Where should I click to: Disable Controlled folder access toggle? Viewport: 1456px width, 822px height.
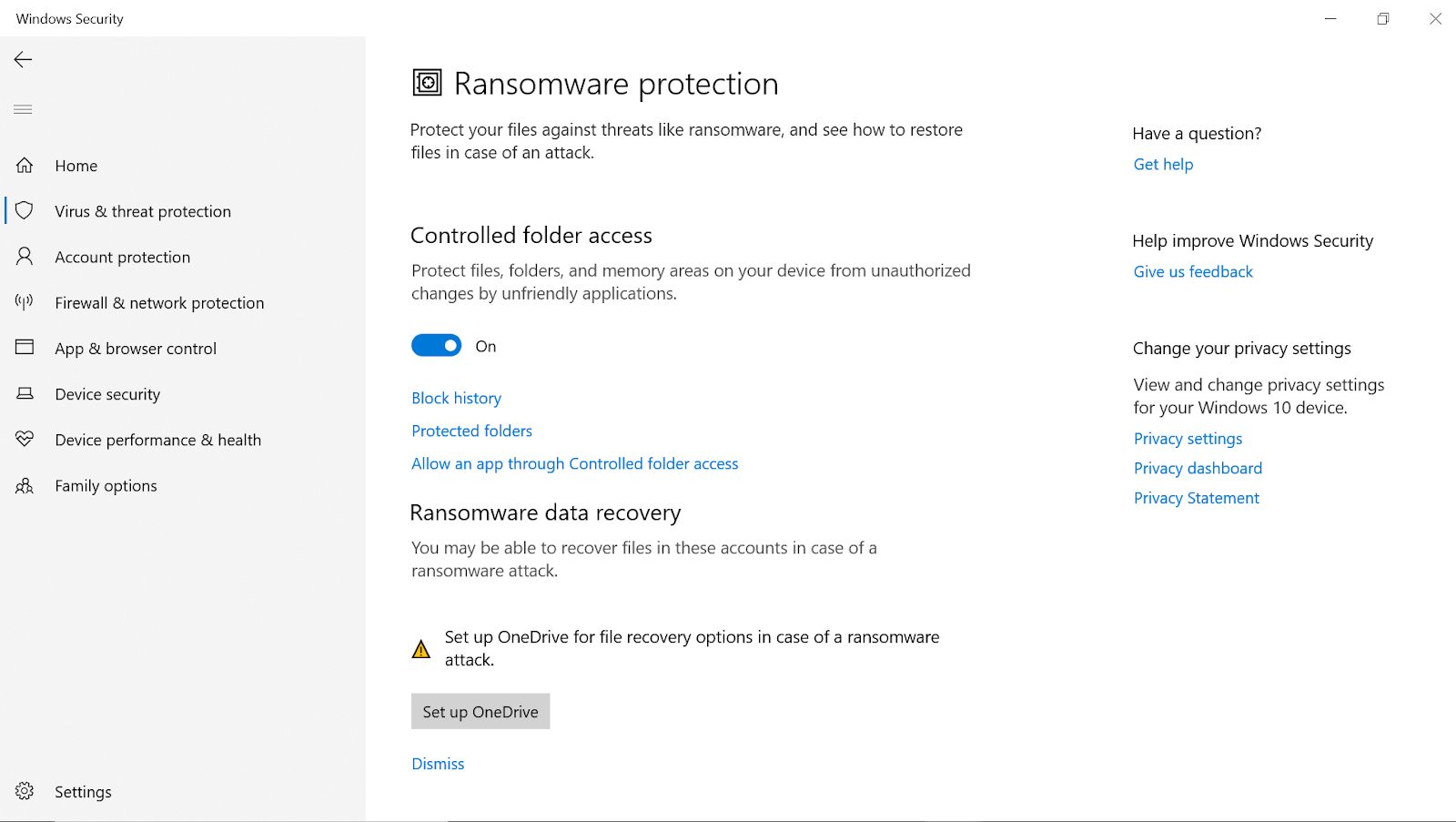pos(436,345)
